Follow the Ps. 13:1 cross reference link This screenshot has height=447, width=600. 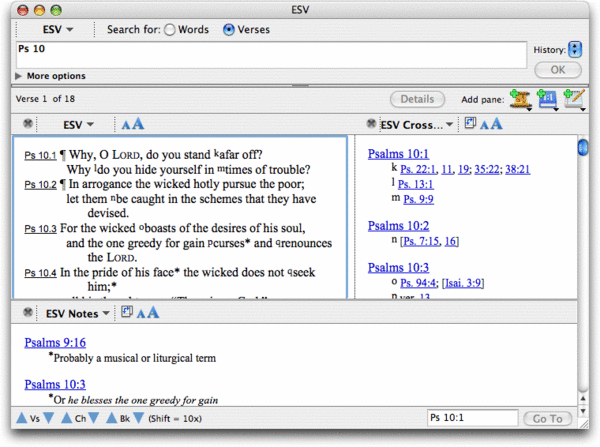pyautogui.click(x=416, y=184)
